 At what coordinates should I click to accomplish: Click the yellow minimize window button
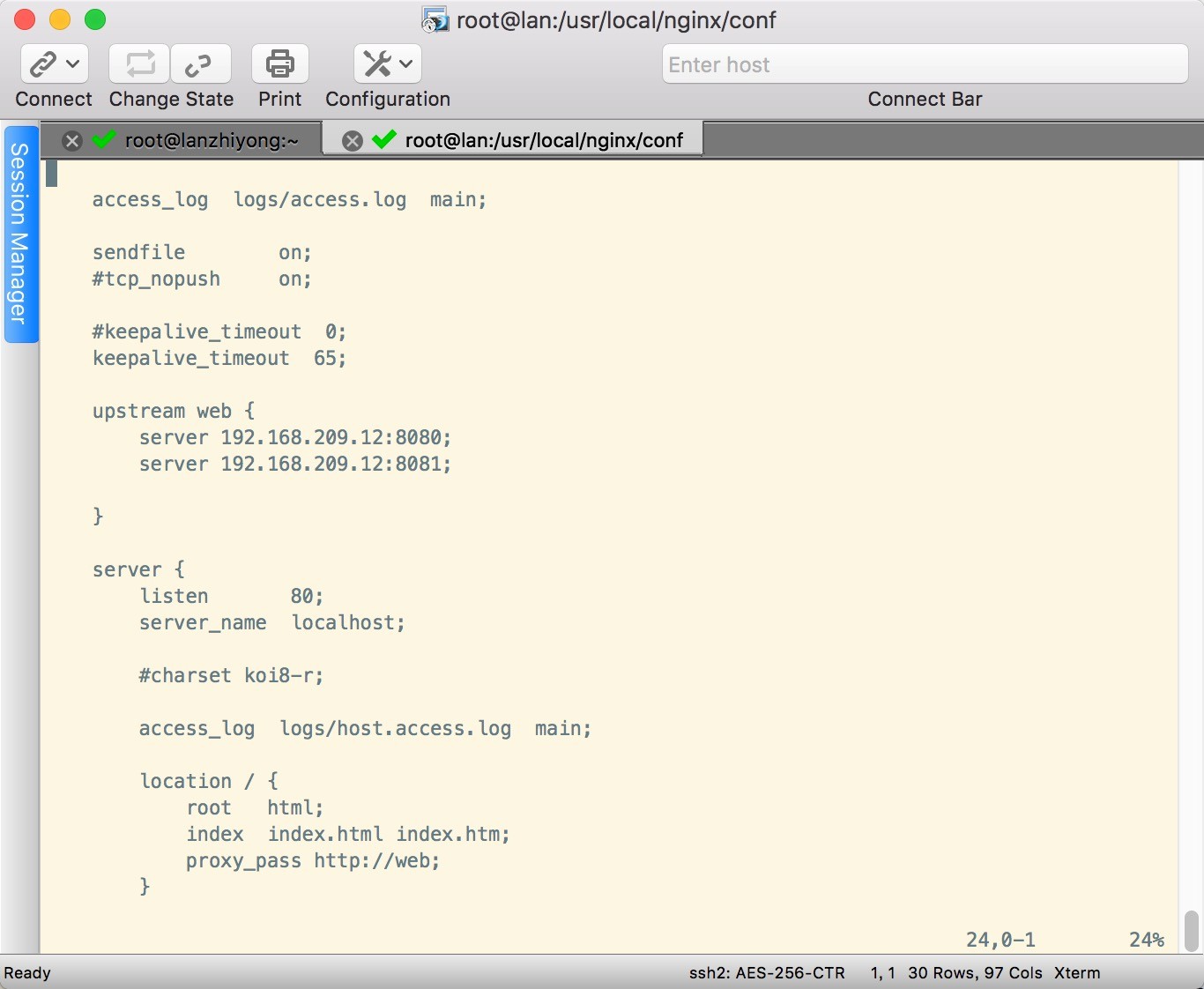click(60, 19)
